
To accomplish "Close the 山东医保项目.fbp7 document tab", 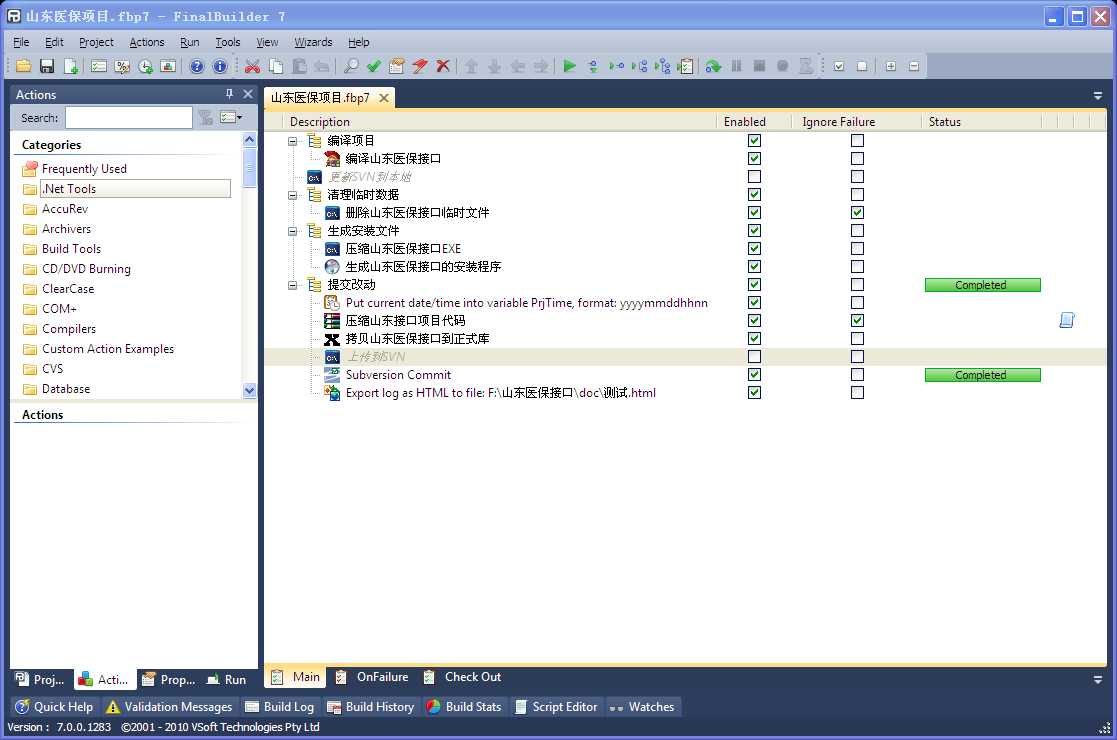I will pos(383,98).
